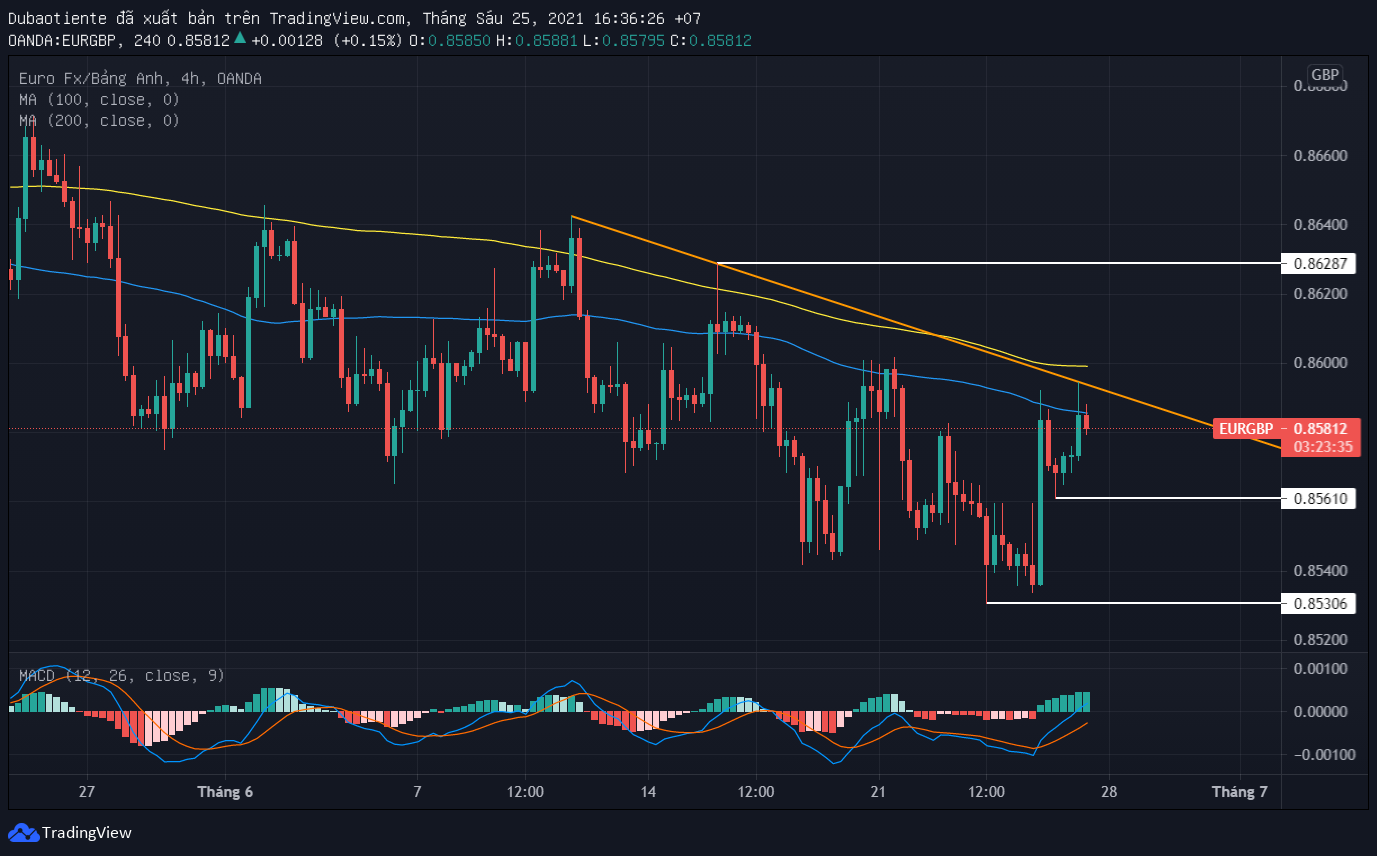Click the 03:23:35 countdown timer
1377x856 pixels.
pos(1323,446)
